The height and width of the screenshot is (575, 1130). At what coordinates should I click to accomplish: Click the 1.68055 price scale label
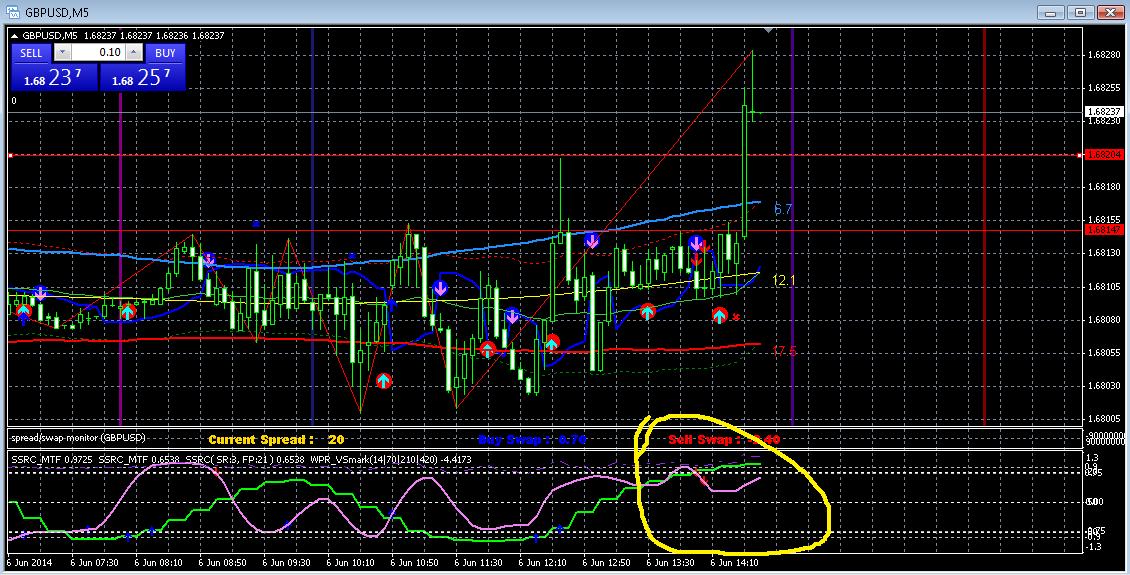pos(1104,352)
